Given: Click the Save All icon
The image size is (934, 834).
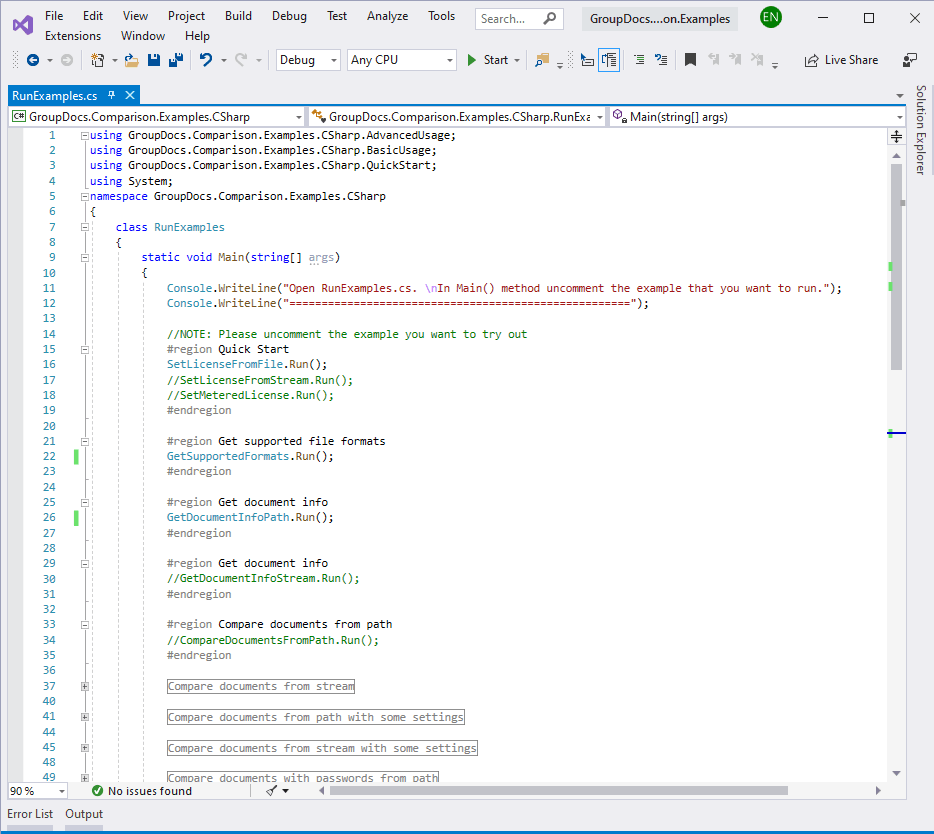Looking at the screenshot, I should [176, 60].
